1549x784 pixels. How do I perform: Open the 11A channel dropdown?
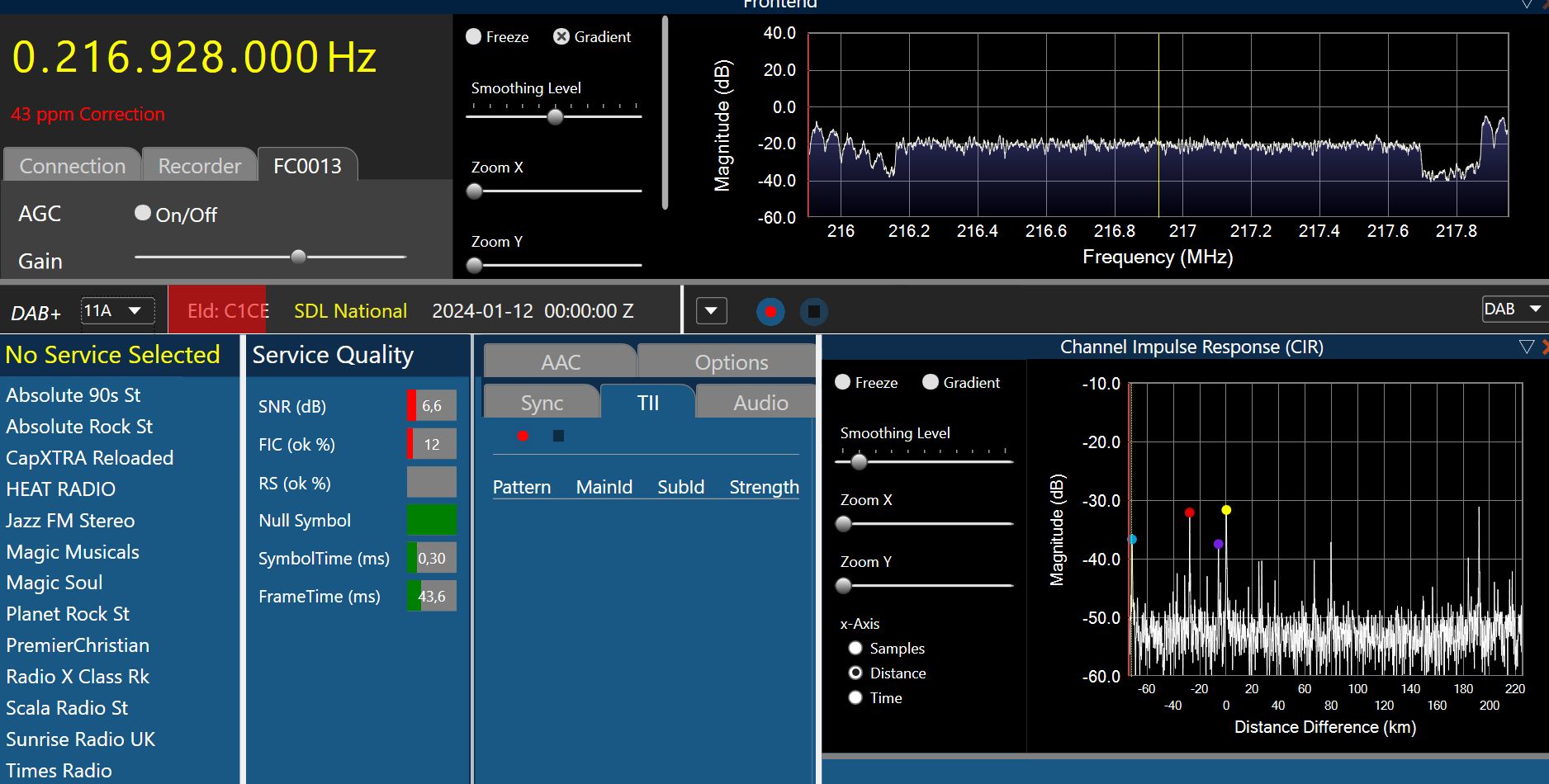[117, 311]
